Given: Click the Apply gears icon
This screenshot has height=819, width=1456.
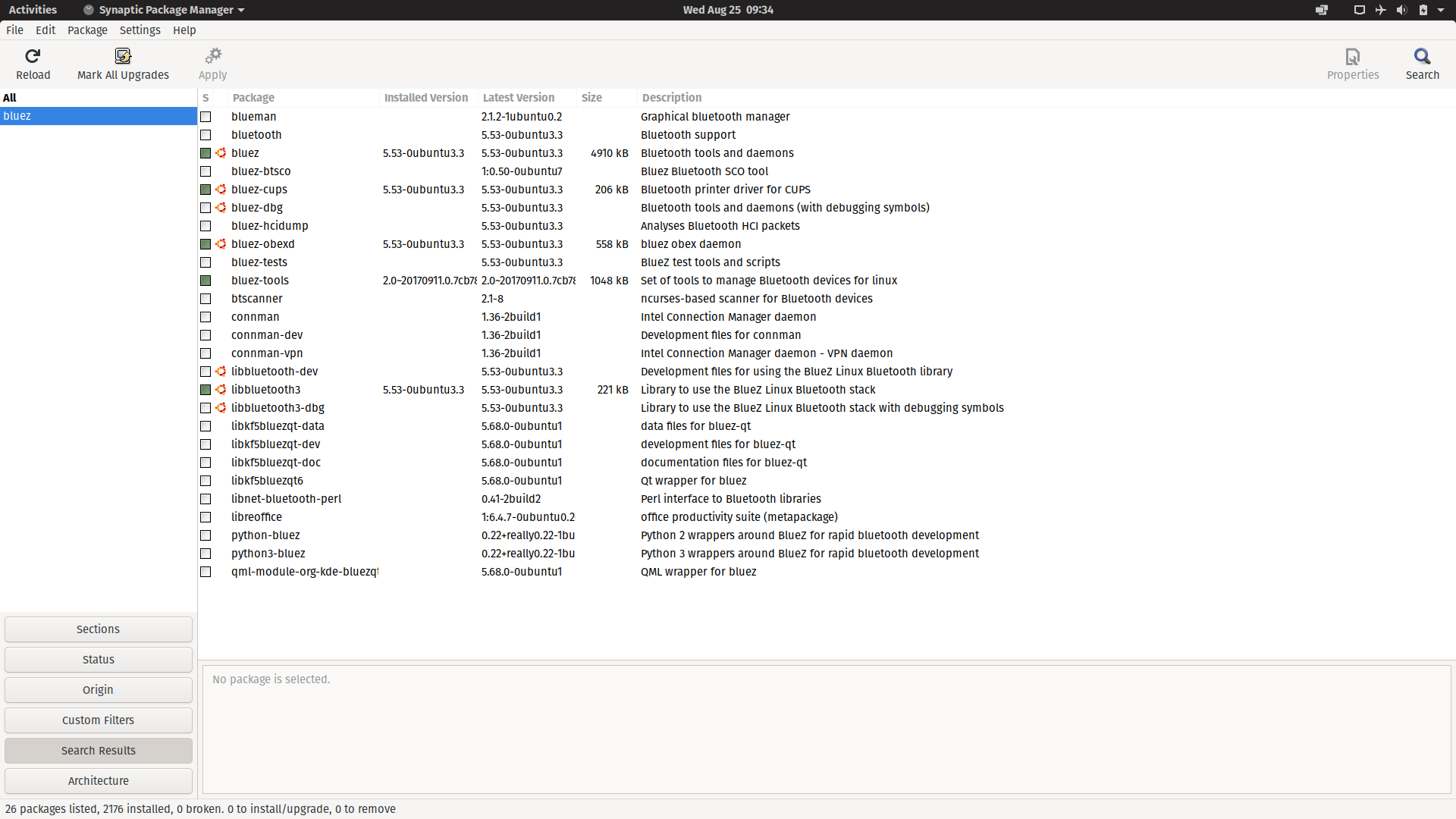Looking at the screenshot, I should [213, 56].
